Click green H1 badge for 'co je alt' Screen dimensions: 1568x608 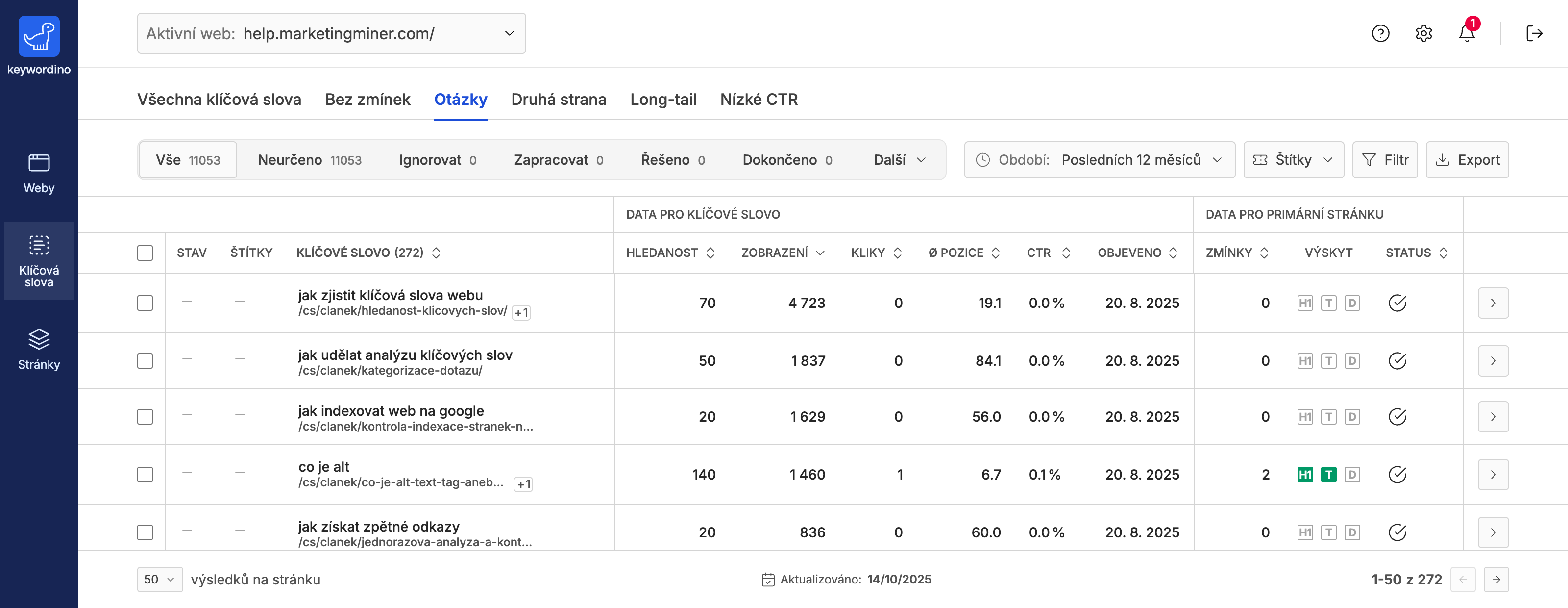pos(1304,475)
